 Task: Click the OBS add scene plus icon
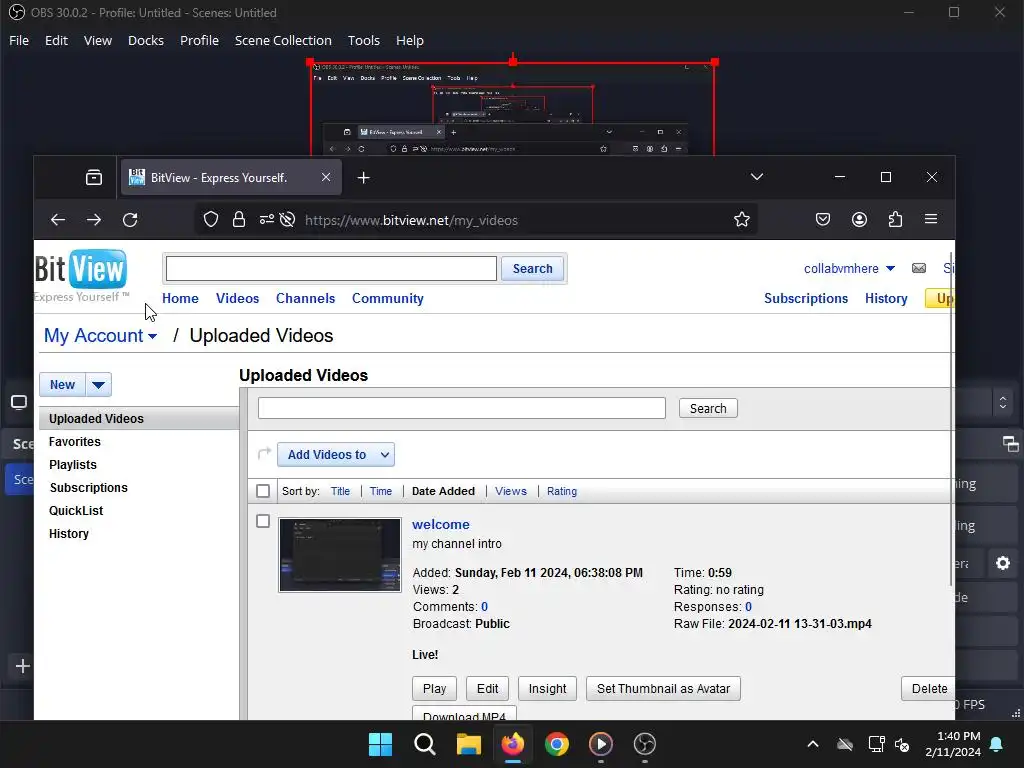pos(23,666)
